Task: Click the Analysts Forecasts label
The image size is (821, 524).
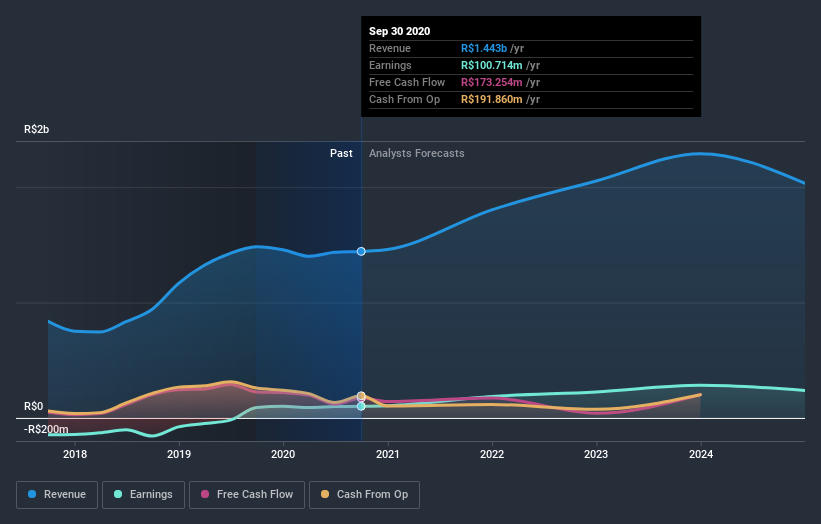Action: click(417, 153)
